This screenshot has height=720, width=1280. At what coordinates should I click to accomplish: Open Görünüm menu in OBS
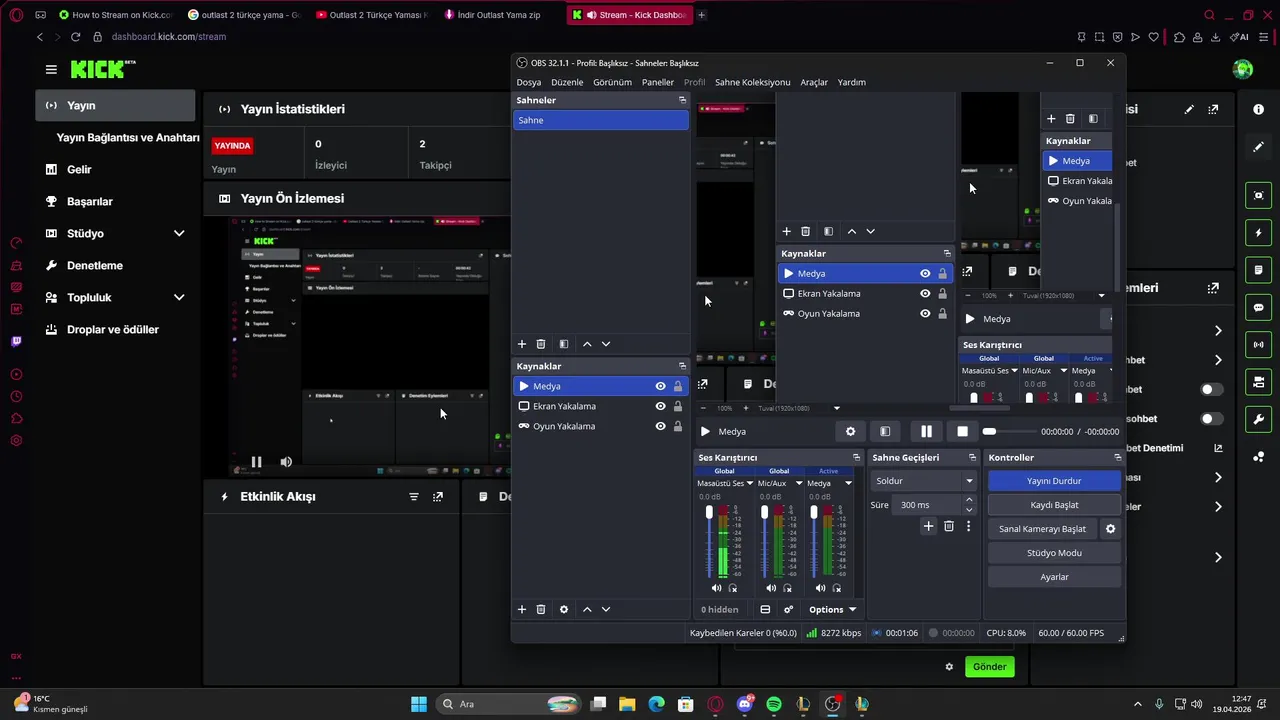(612, 82)
